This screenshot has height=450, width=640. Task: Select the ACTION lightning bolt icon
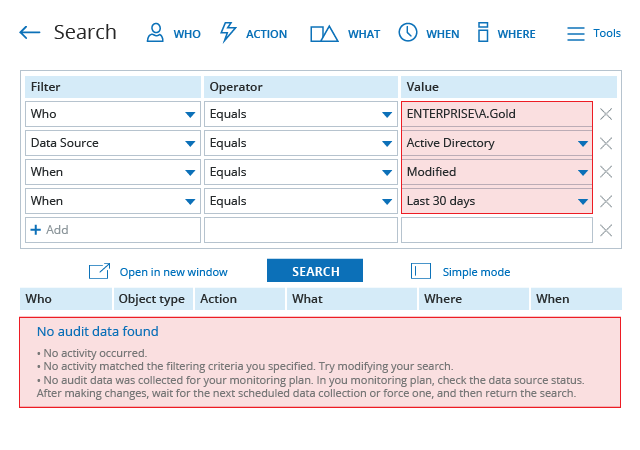click(x=228, y=32)
